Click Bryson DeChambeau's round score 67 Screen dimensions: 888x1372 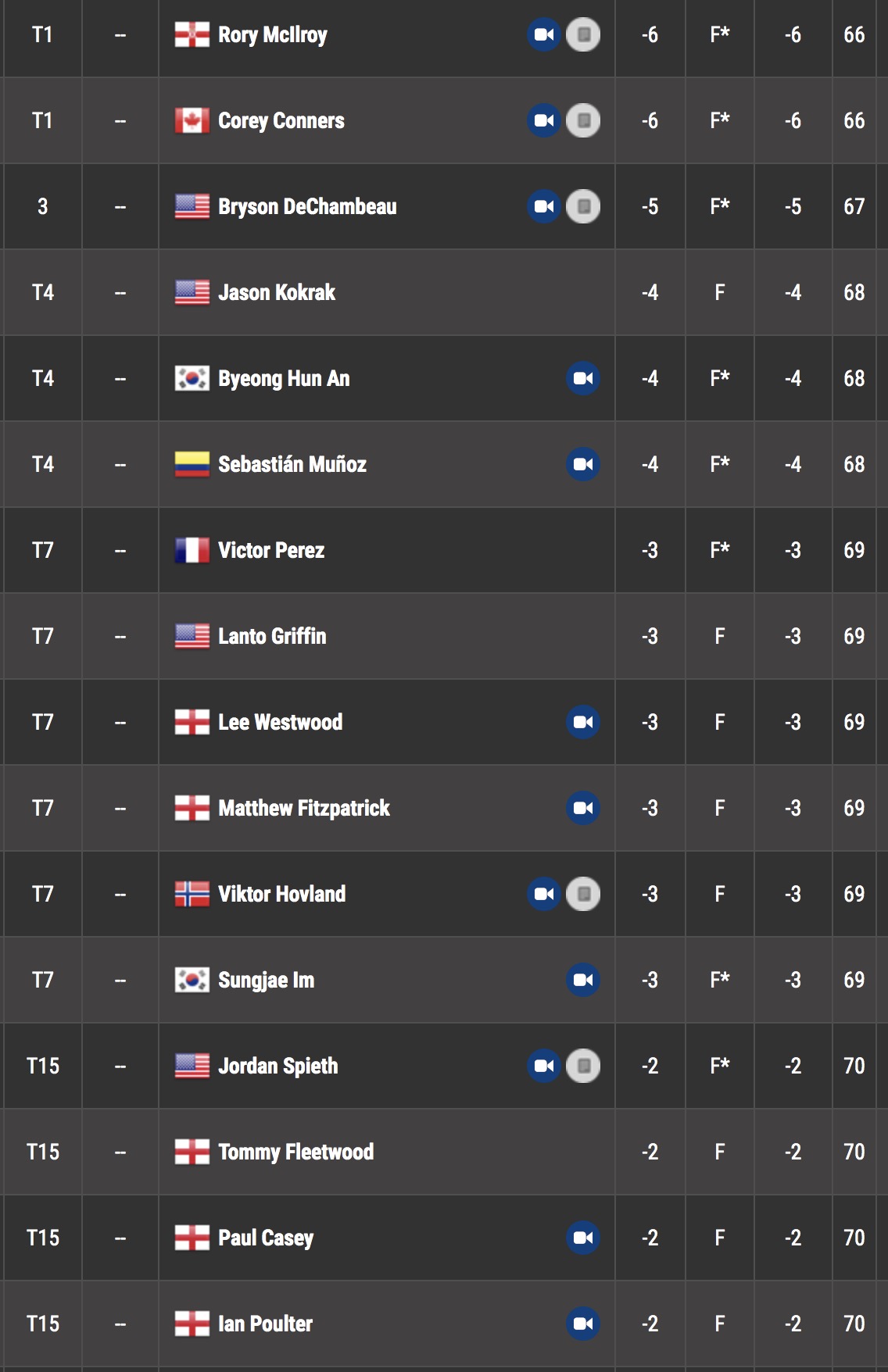click(854, 206)
